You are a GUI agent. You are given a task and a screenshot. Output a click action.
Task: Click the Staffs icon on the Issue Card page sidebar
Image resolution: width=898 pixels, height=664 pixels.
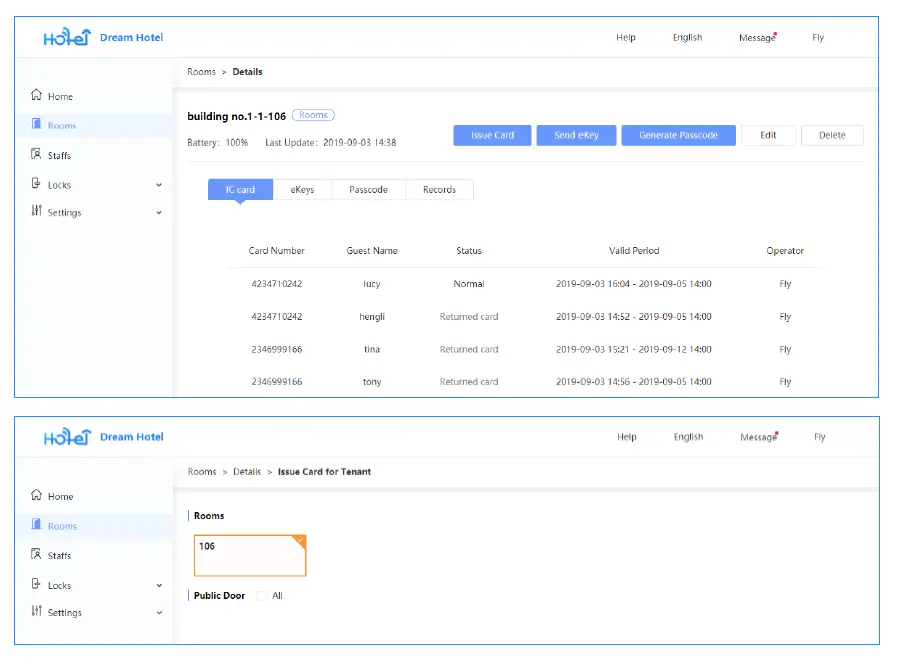click(36, 555)
